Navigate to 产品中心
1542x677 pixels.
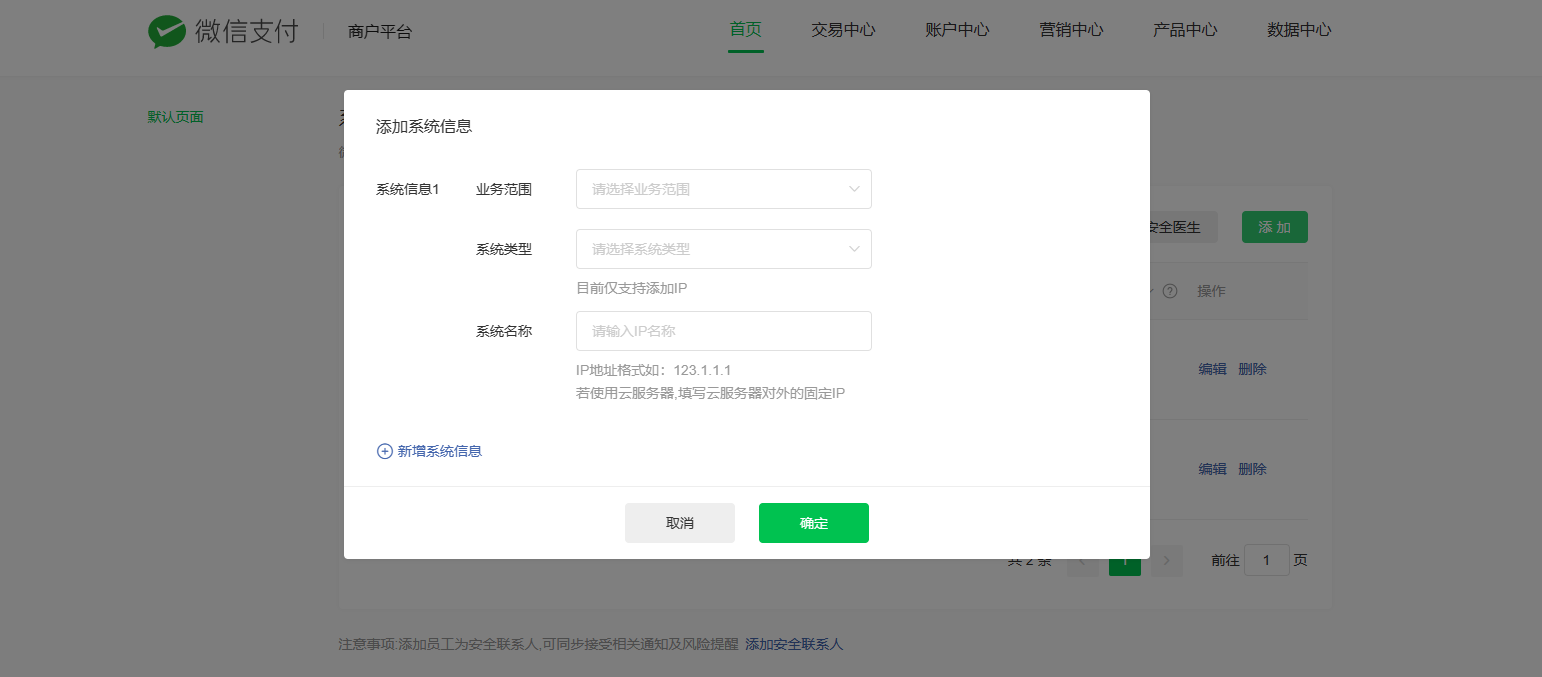tap(1185, 30)
